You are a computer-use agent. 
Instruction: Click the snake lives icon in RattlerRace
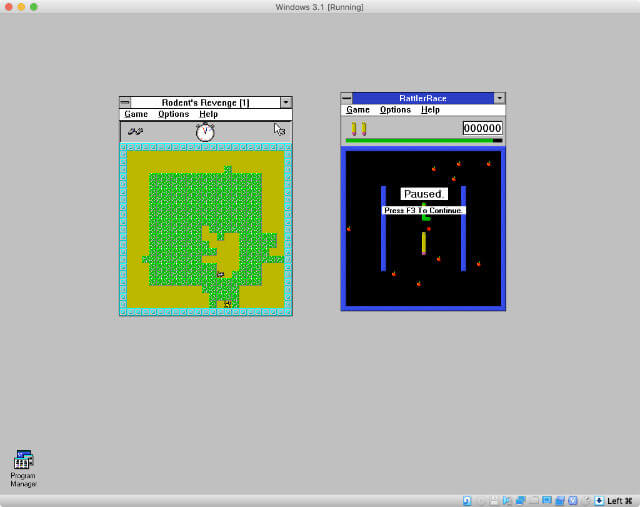pos(358,128)
